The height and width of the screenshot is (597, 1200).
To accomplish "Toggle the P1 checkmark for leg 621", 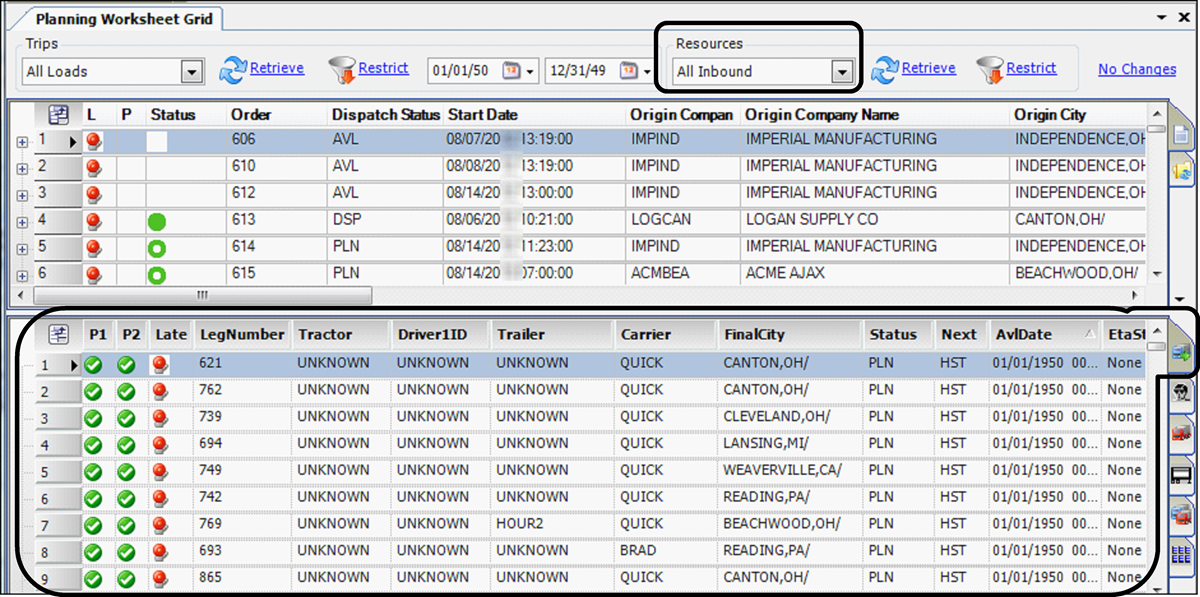I will point(96,365).
